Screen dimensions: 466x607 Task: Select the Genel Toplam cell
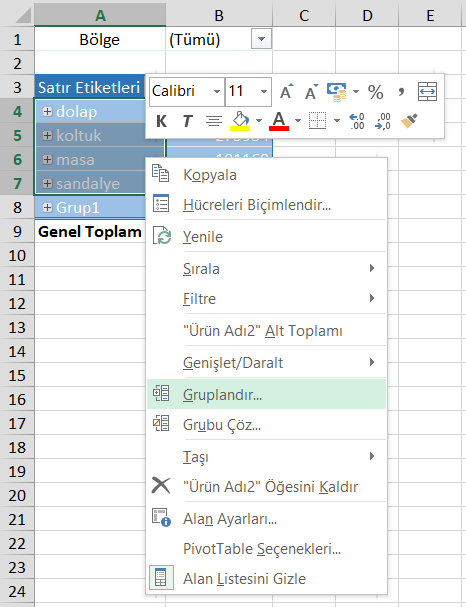(x=90, y=231)
